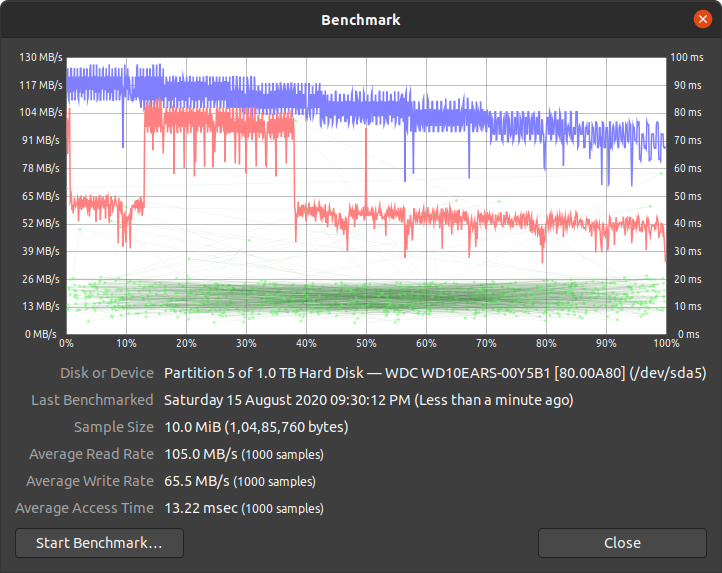Click the 80% x-axis label
722x573 pixels.
[546, 344]
